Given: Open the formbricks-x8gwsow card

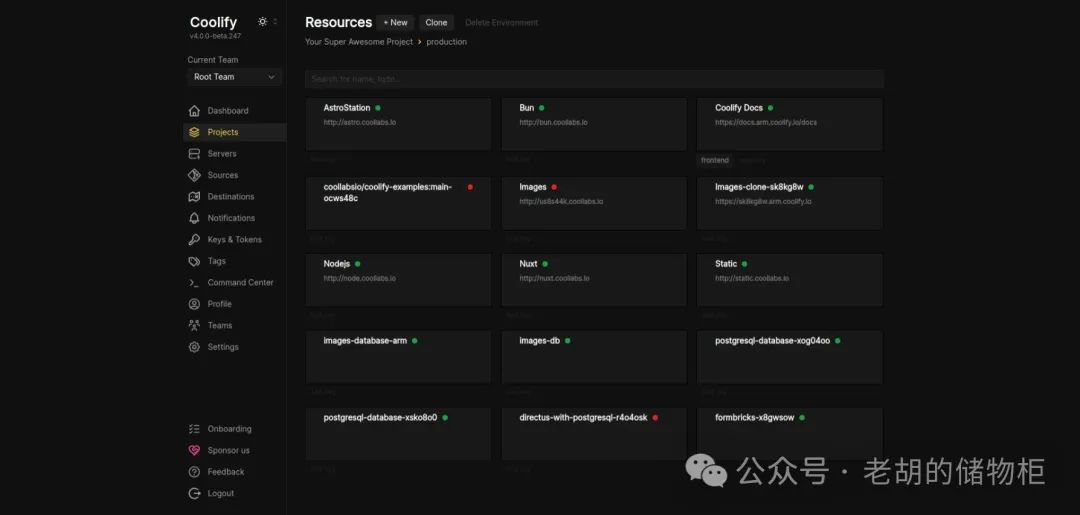Looking at the screenshot, I should (789, 434).
